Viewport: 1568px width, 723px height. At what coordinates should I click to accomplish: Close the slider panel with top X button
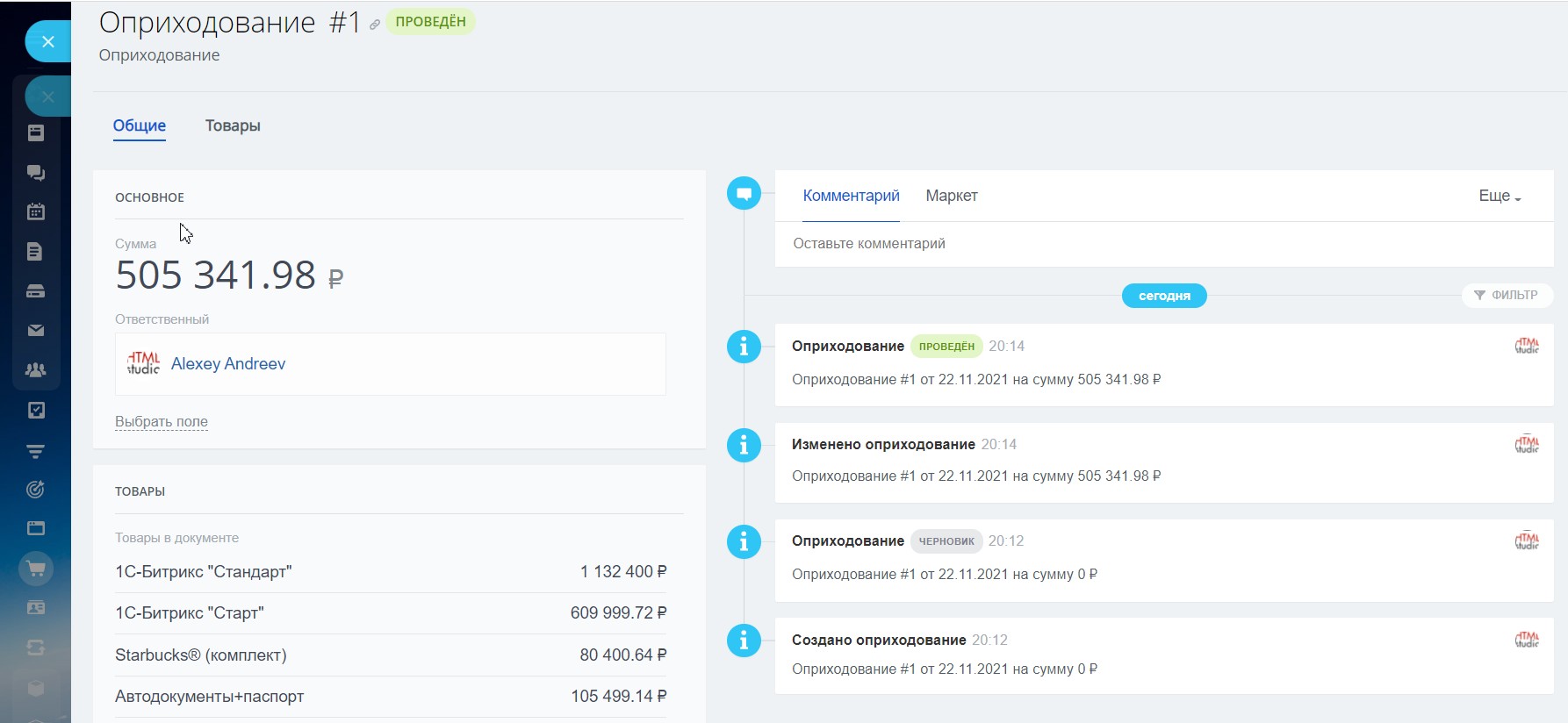[x=48, y=41]
